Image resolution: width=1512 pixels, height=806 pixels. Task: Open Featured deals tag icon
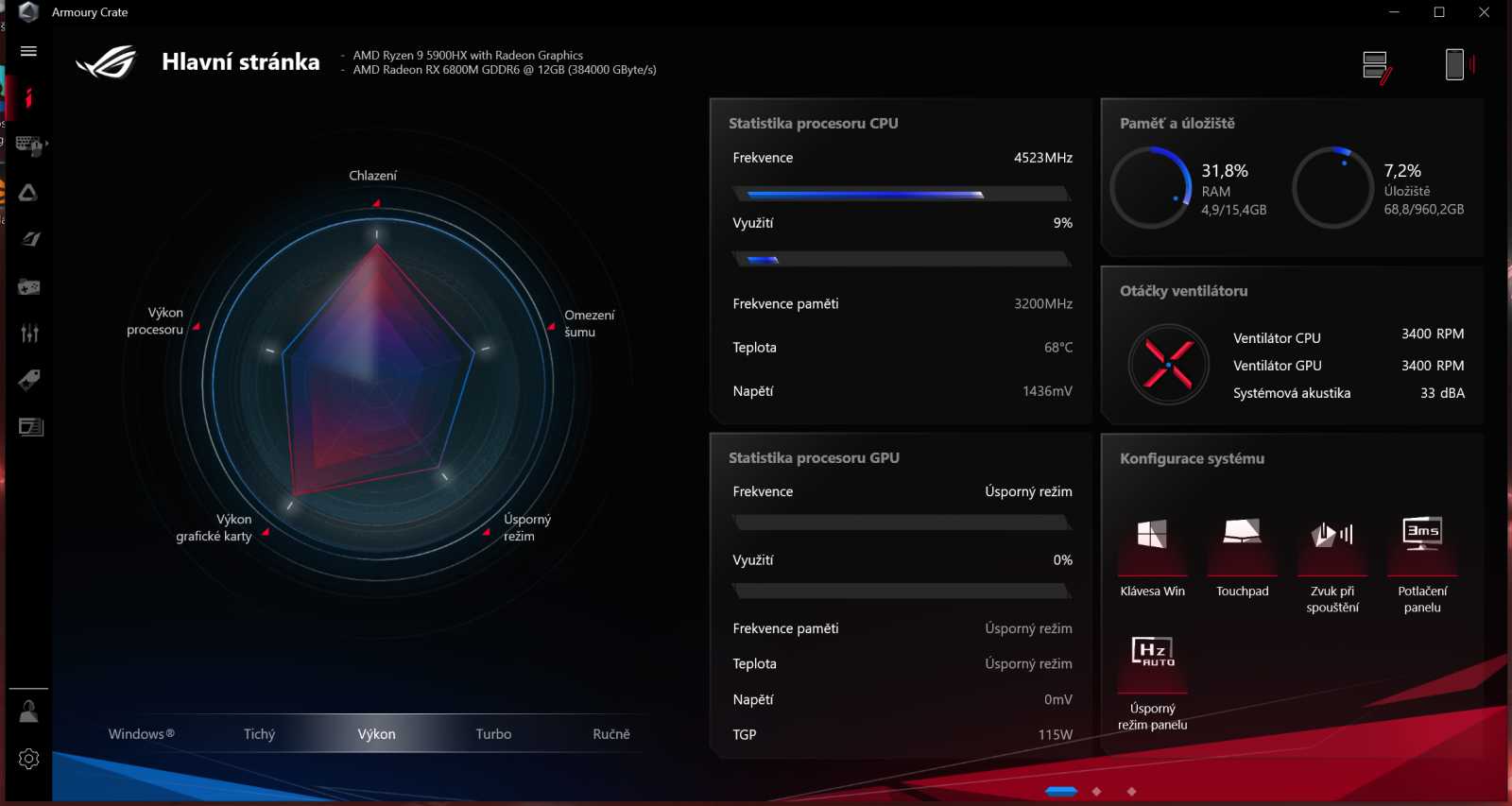click(x=29, y=380)
